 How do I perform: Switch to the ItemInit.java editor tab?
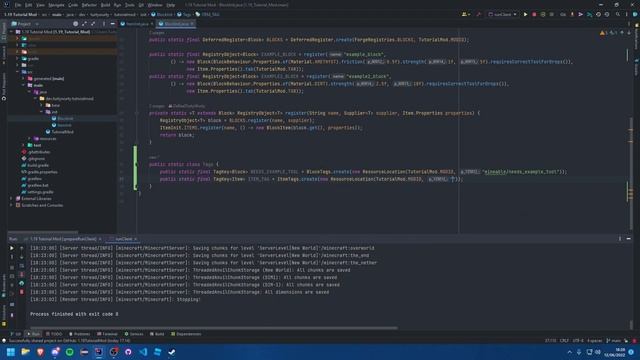point(136,24)
